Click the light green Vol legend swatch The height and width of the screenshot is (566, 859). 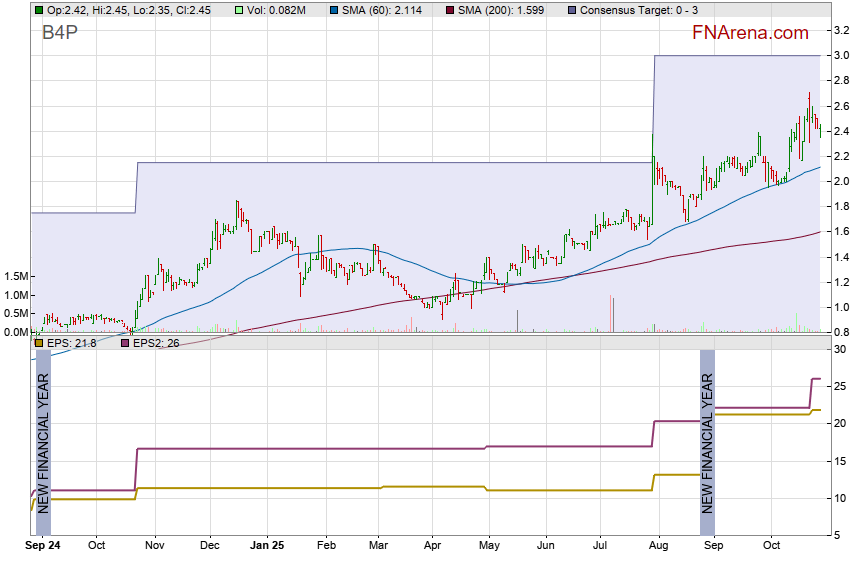point(236,10)
